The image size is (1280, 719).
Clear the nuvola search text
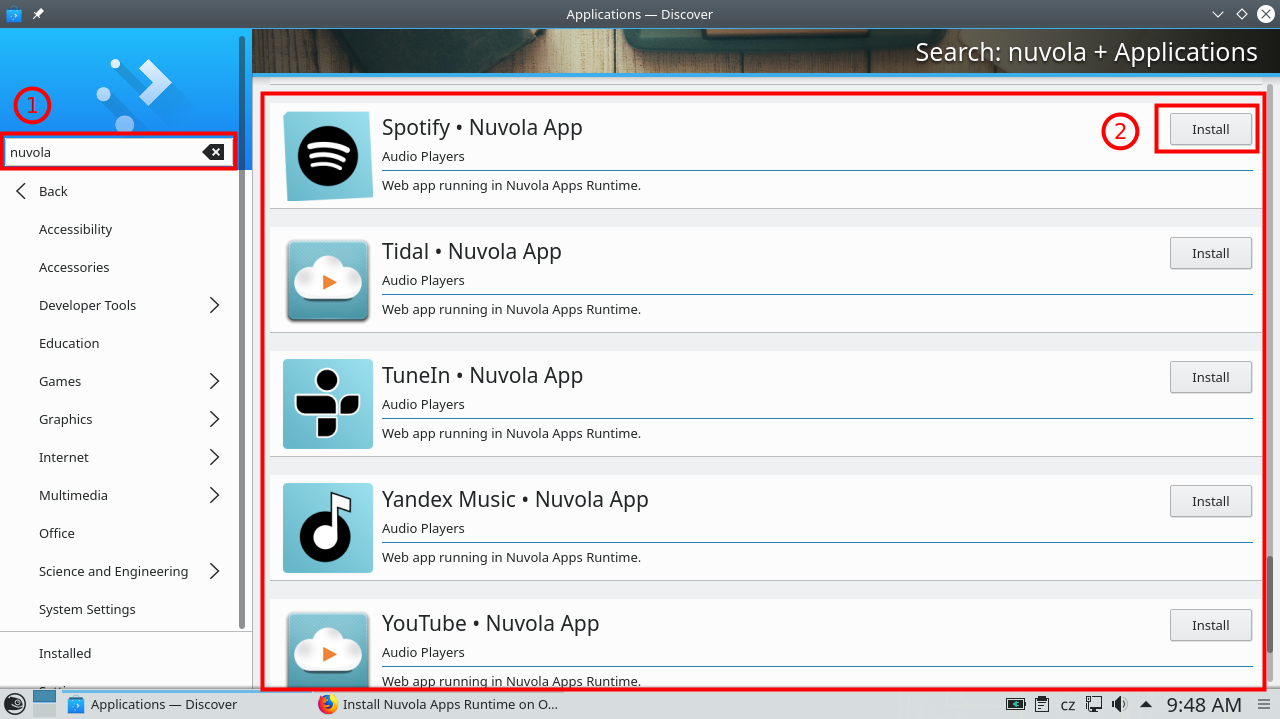213,152
